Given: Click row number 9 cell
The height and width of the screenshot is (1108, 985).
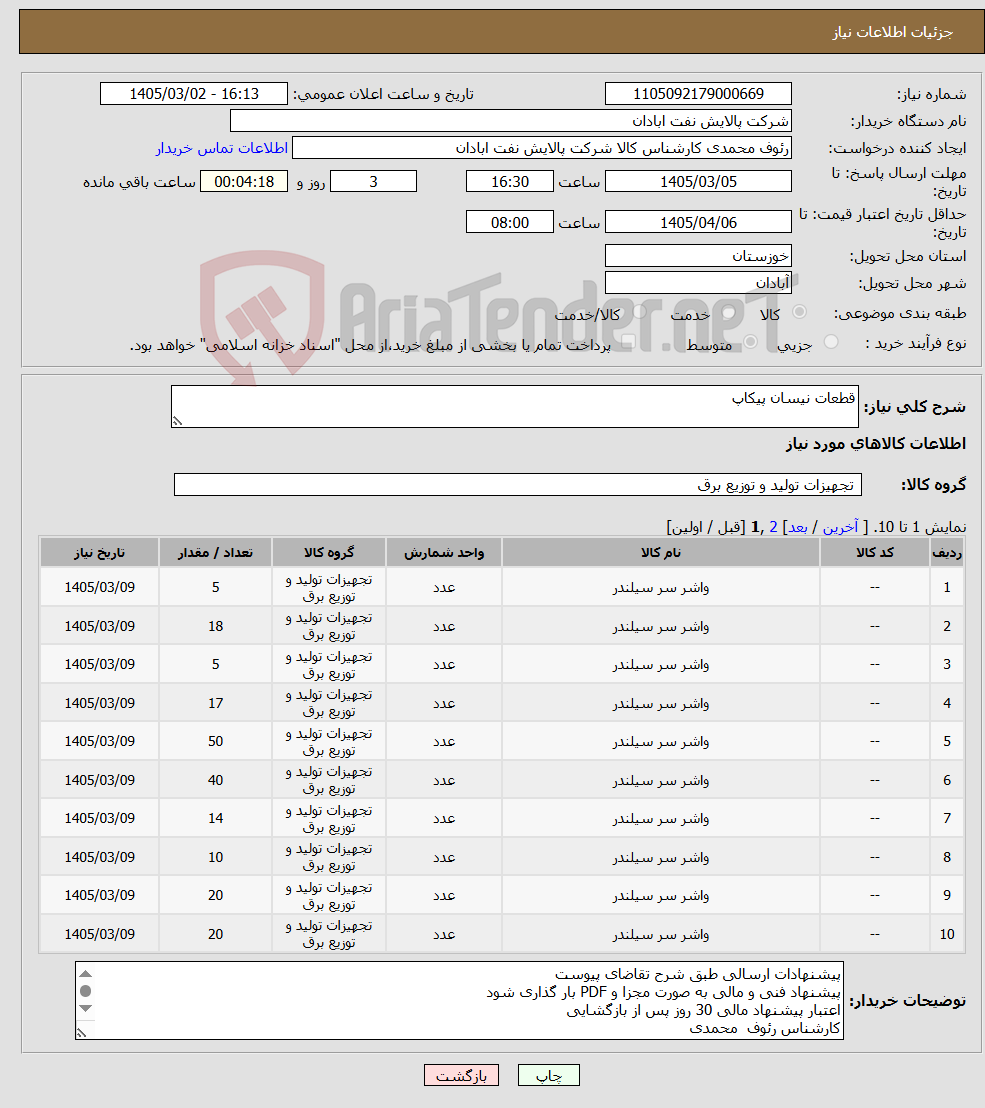Looking at the screenshot, I should pyautogui.click(x=947, y=895).
